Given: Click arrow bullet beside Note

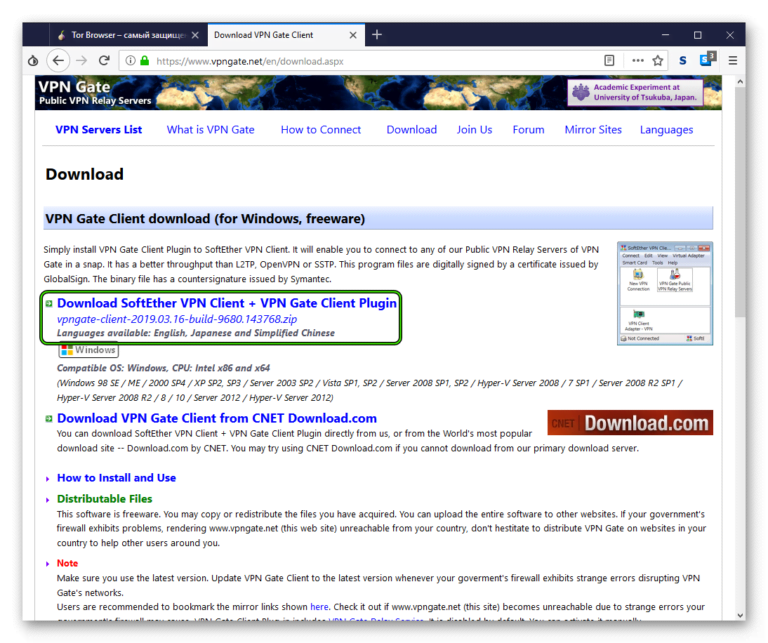Looking at the screenshot, I should click(x=48, y=564).
